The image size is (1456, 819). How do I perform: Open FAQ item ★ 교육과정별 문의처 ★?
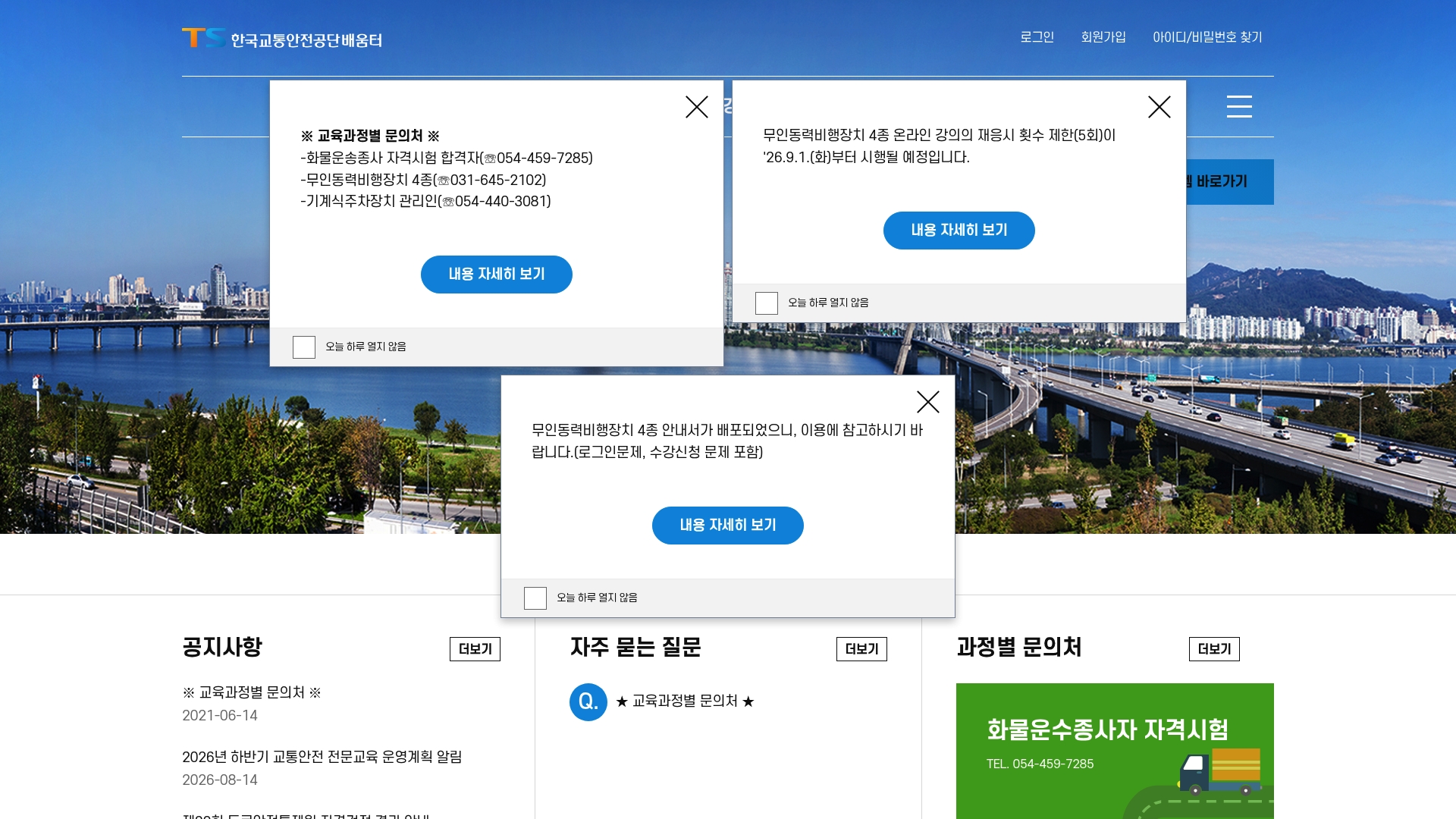click(685, 701)
